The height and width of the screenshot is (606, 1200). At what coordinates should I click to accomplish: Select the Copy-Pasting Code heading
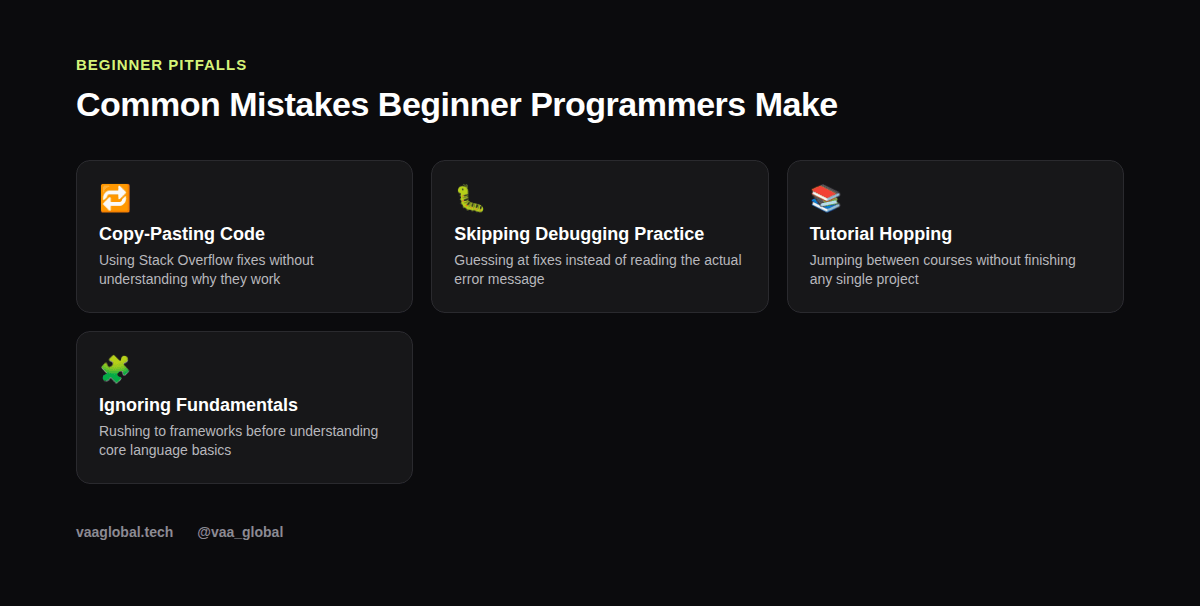point(182,234)
